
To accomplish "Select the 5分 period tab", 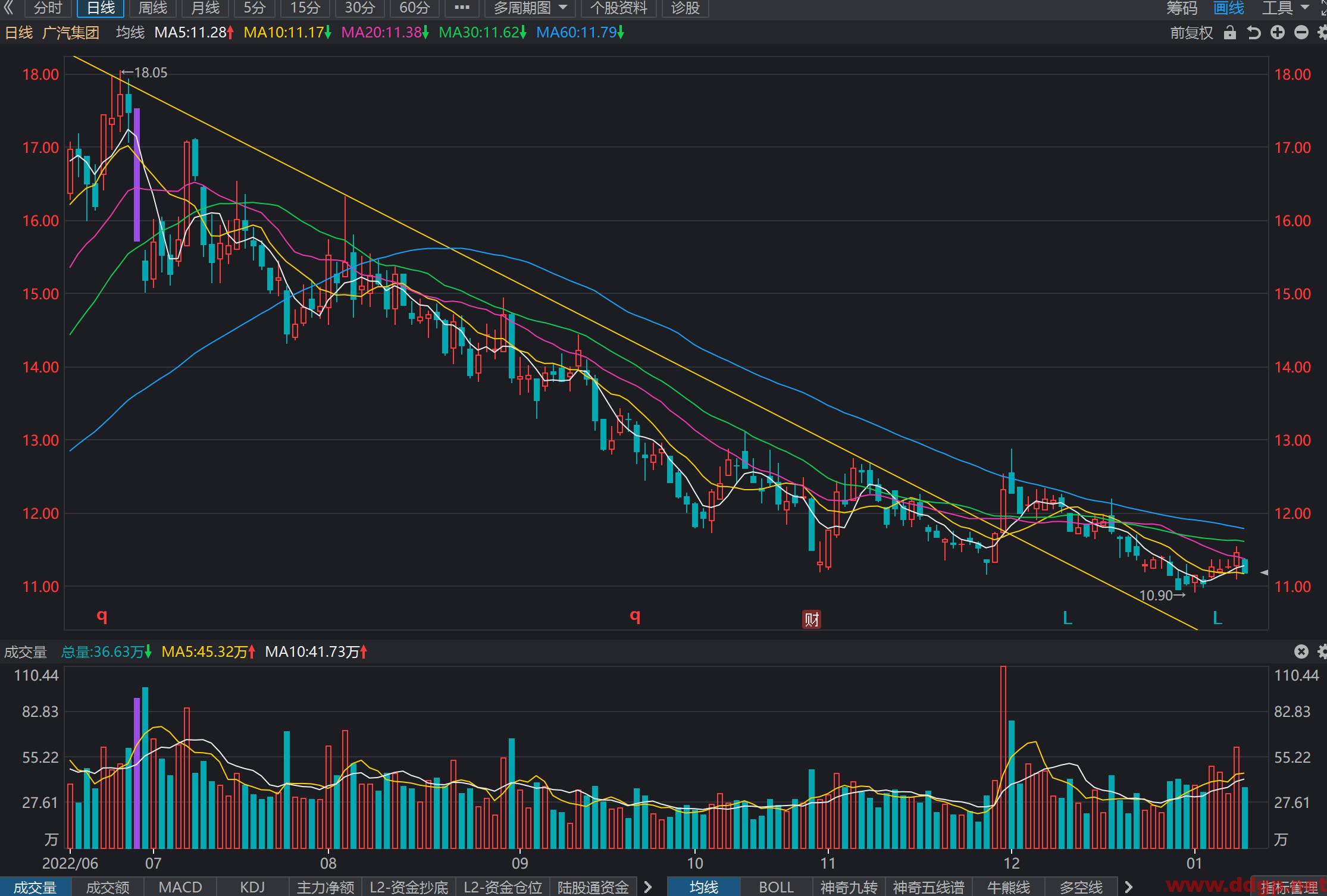I will [254, 8].
